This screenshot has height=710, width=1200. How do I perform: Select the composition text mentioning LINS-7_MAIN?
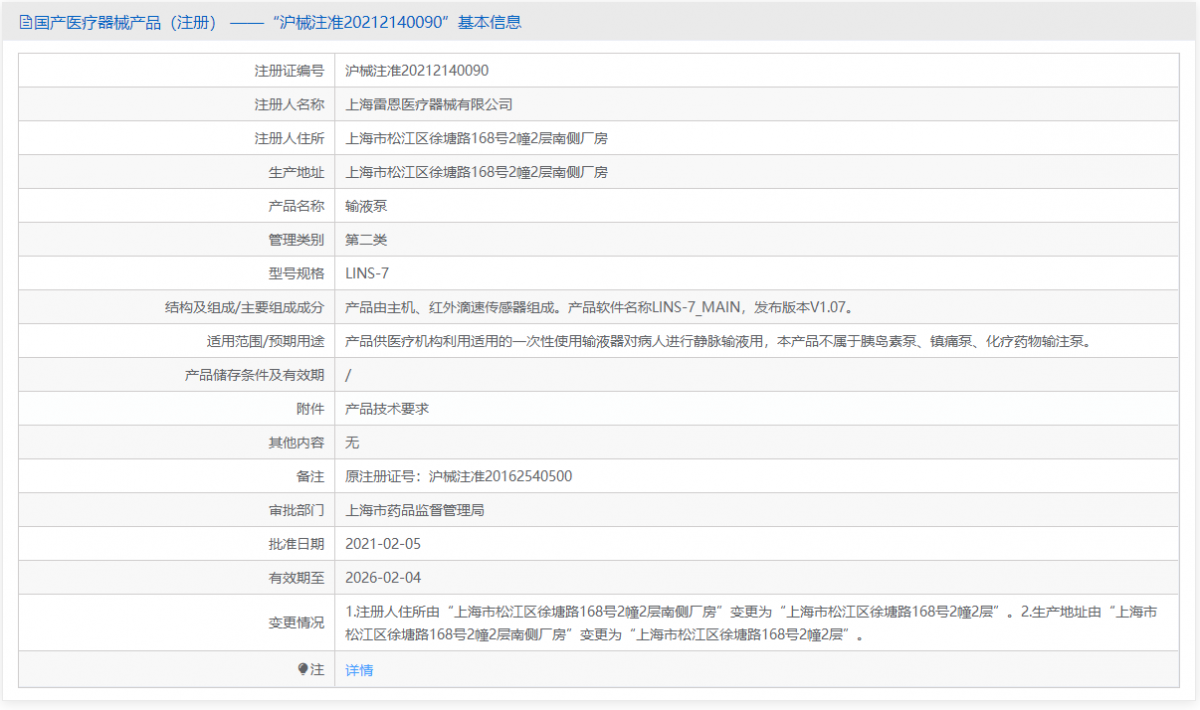tap(602, 307)
